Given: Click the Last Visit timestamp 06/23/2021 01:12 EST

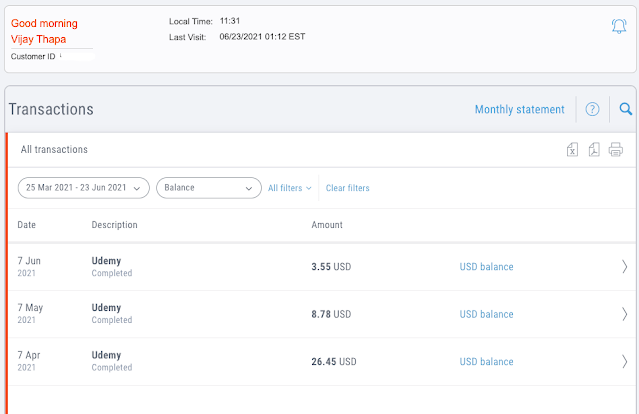Looking at the screenshot, I should [262, 37].
